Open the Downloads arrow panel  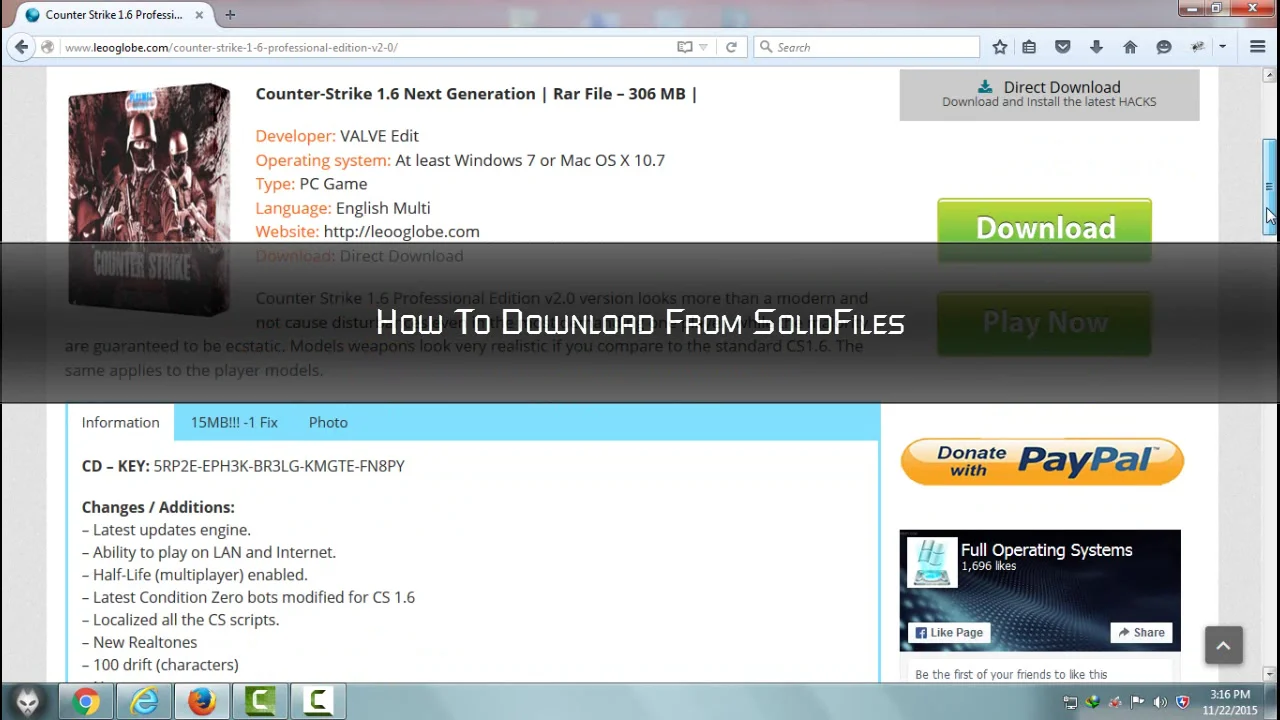pyautogui.click(x=1096, y=47)
